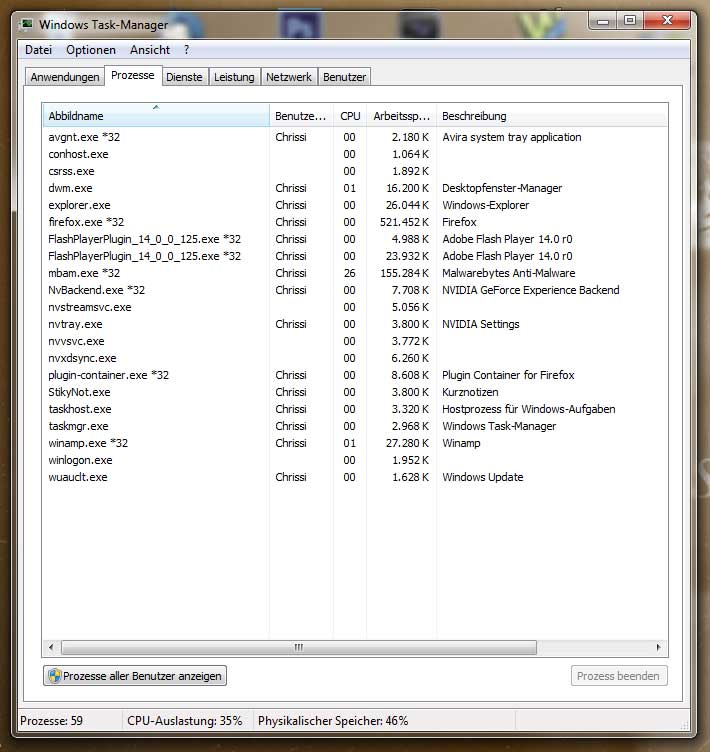This screenshot has height=752, width=710.
Task: Select the winlogon.exe process
Action: point(355,460)
